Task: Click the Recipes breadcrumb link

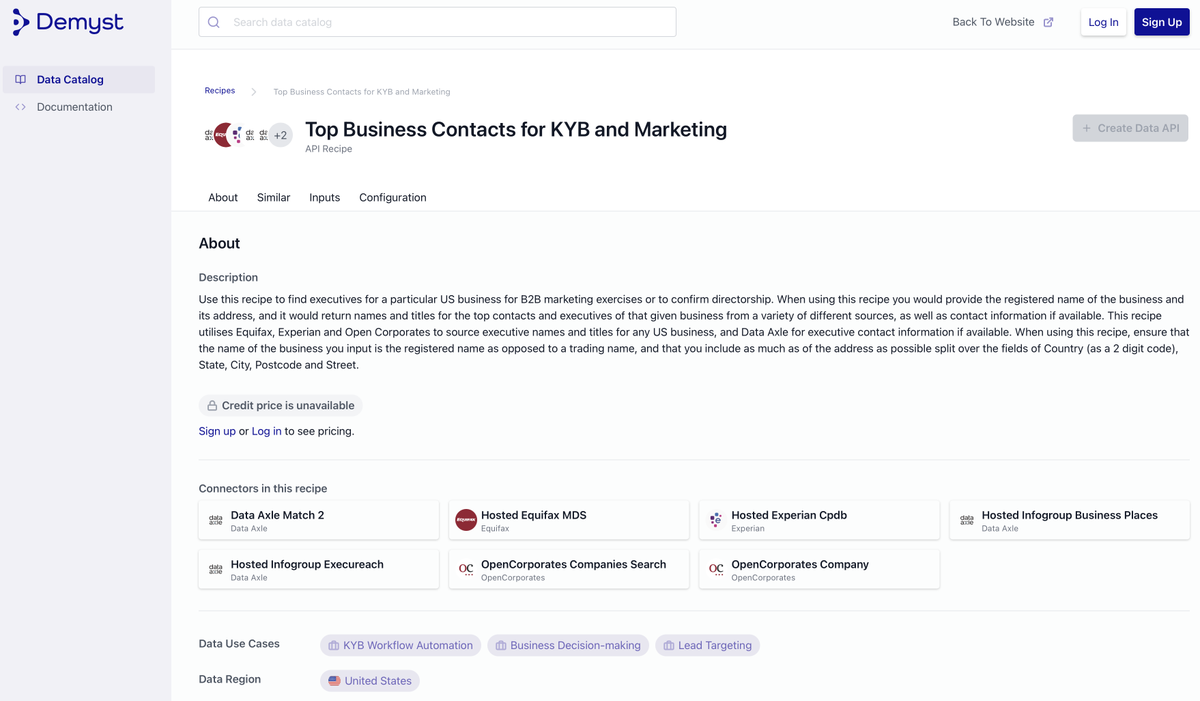Action: (220, 91)
